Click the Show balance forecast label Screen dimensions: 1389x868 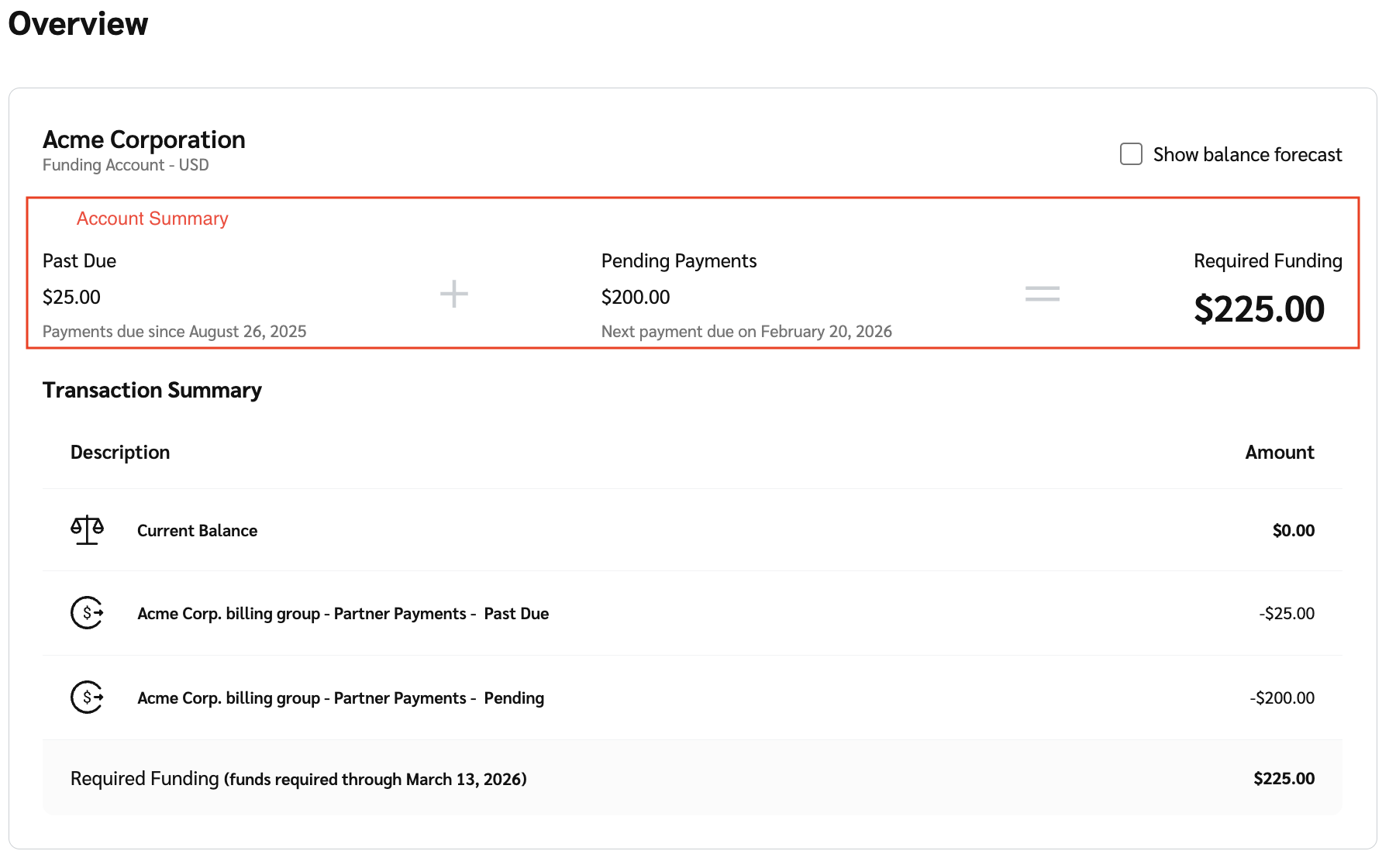pyautogui.click(x=1247, y=155)
